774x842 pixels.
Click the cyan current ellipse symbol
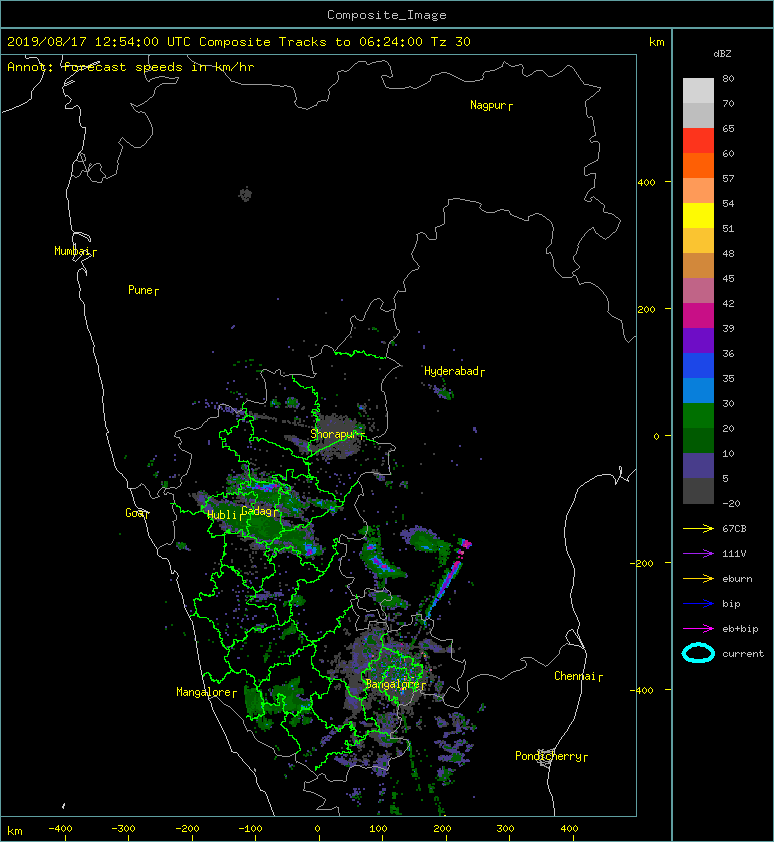[698, 653]
